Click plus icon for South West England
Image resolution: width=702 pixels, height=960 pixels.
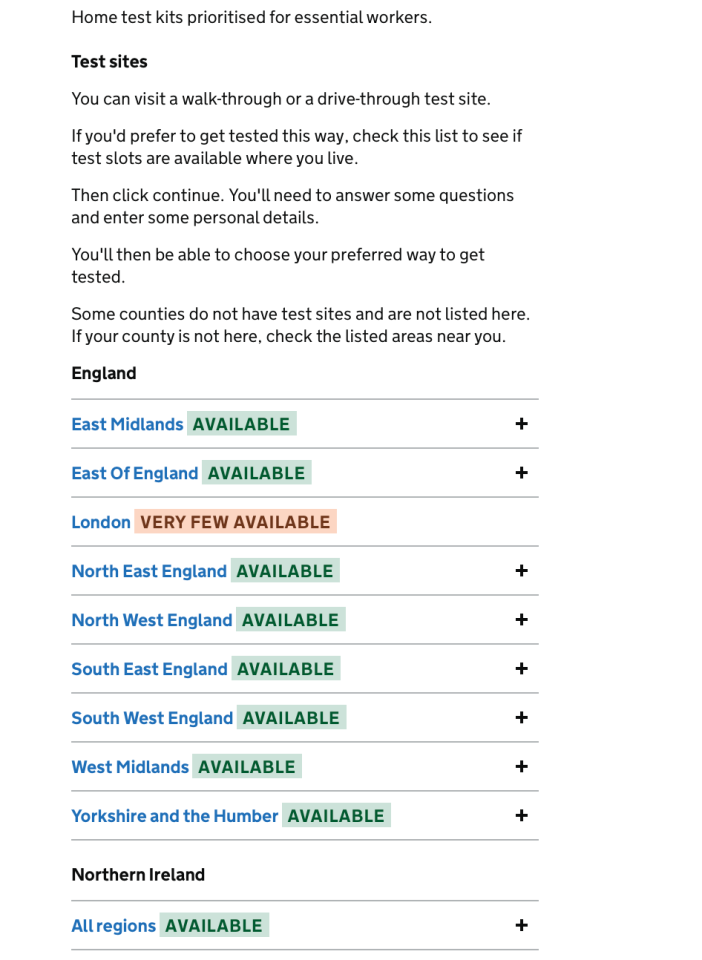521,718
